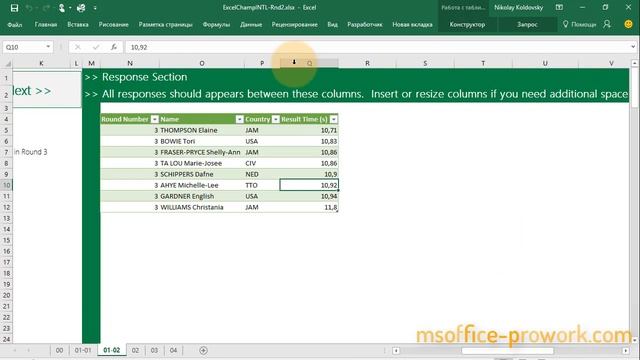Open the Рисование ribbon tab

113,24
